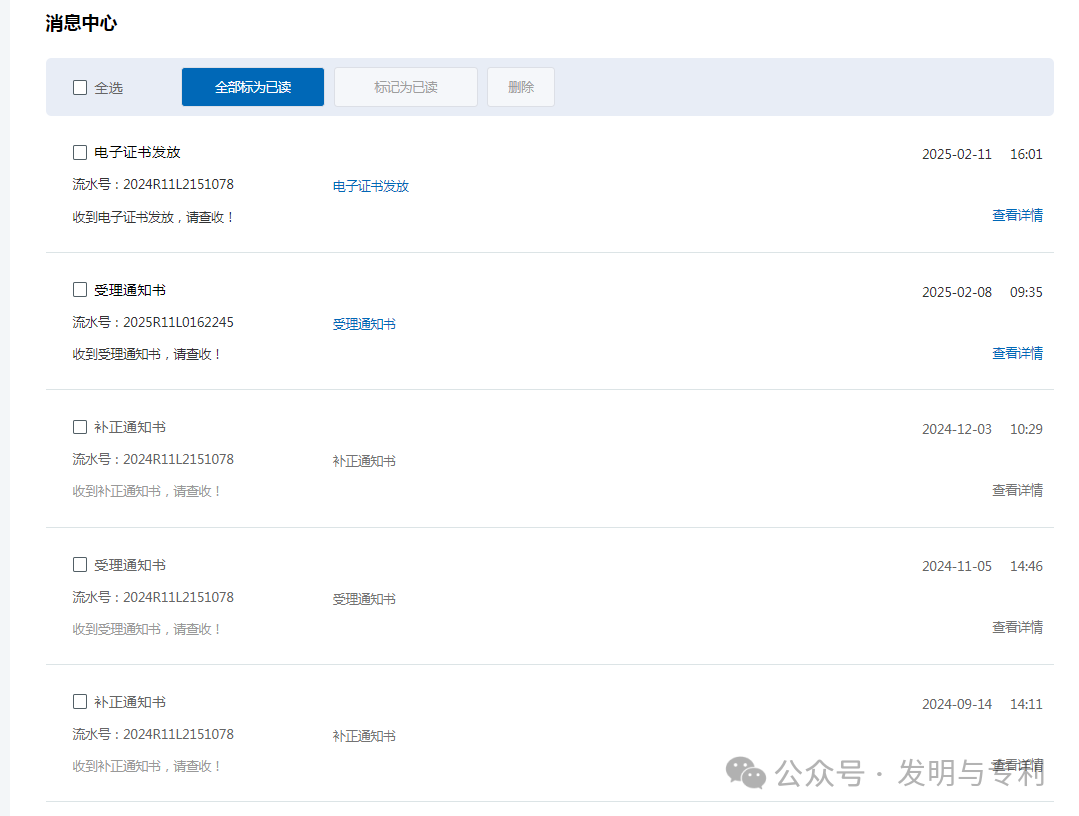
Task: Open the 电子证书发放 document link
Action: [x=370, y=186]
